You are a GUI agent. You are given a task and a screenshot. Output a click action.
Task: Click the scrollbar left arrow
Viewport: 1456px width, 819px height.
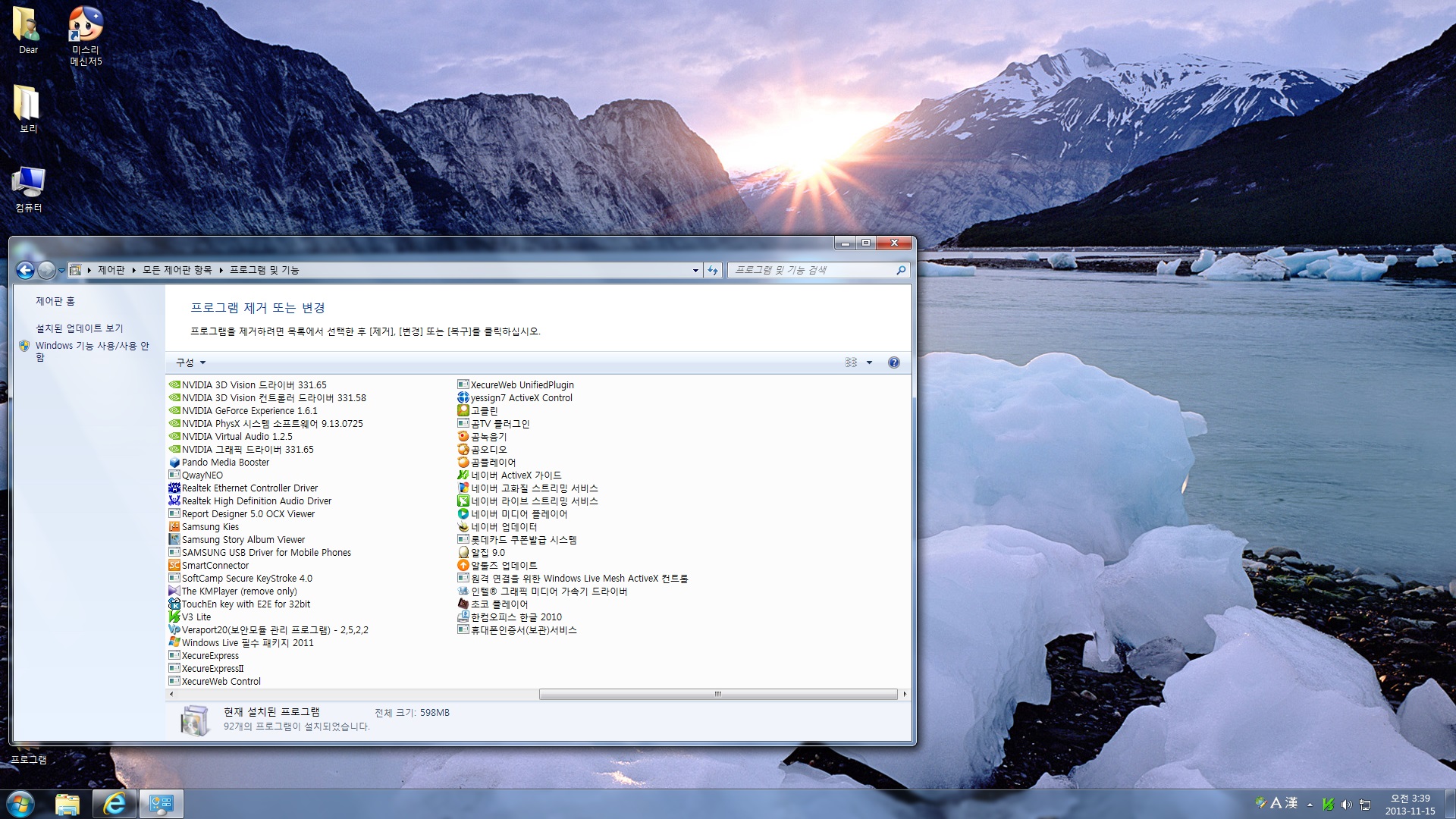click(x=171, y=694)
